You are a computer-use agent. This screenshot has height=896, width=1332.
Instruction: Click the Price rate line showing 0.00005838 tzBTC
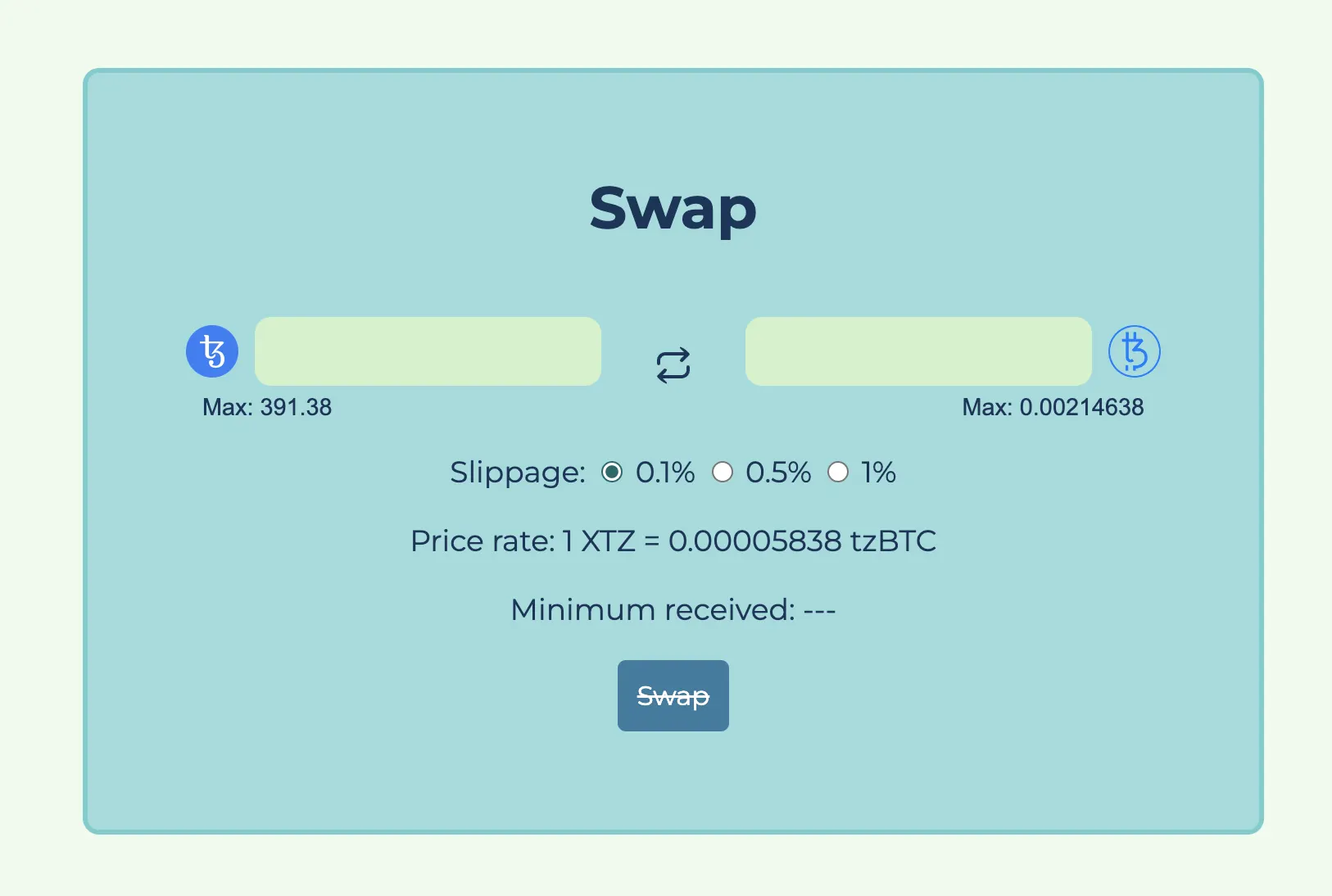[673, 541]
